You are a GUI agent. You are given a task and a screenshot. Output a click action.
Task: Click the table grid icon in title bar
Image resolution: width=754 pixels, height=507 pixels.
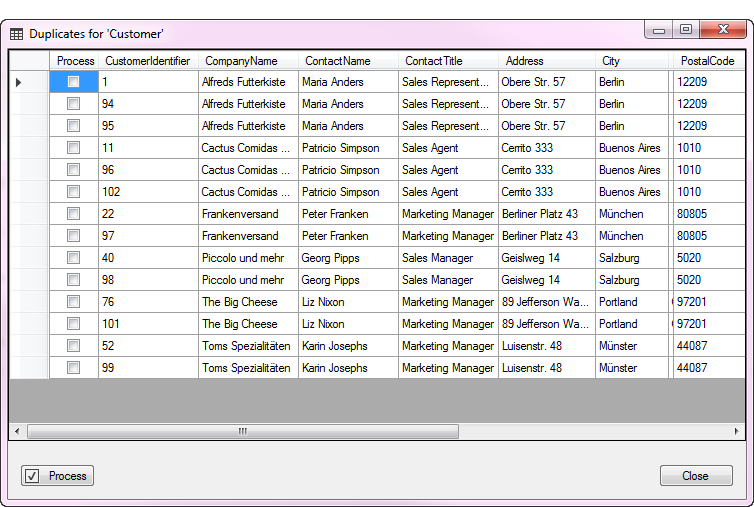16,34
